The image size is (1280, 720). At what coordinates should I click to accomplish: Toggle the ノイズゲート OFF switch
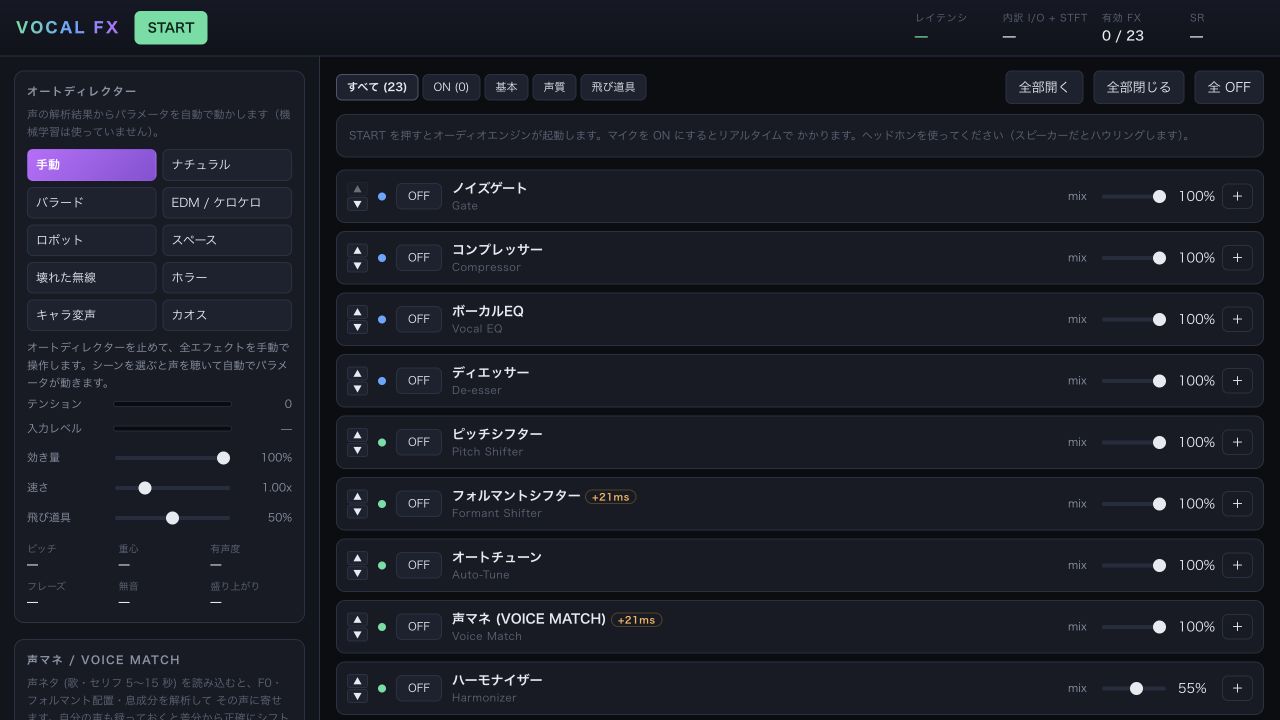point(419,196)
